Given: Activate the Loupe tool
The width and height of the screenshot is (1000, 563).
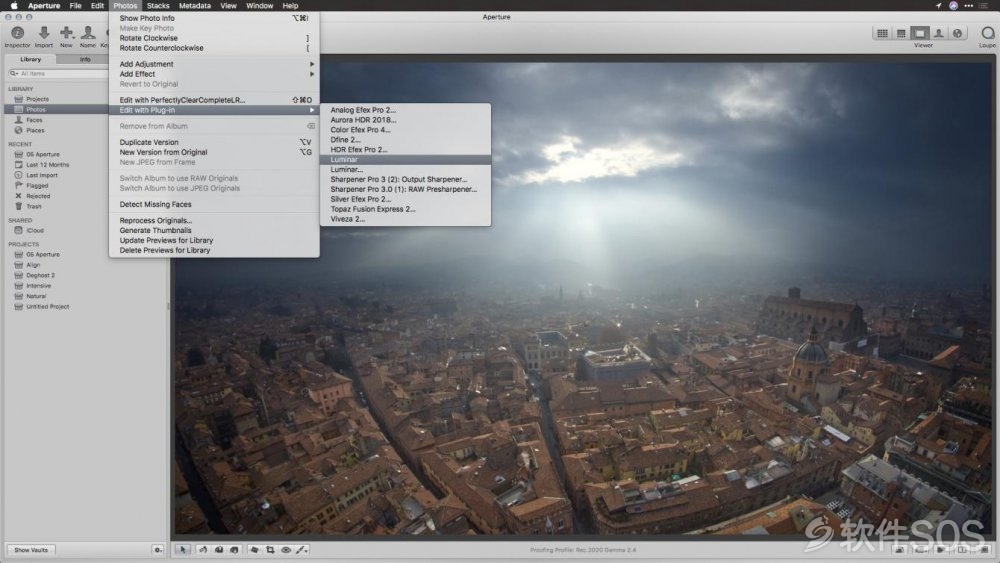Looking at the screenshot, I should [x=987, y=33].
